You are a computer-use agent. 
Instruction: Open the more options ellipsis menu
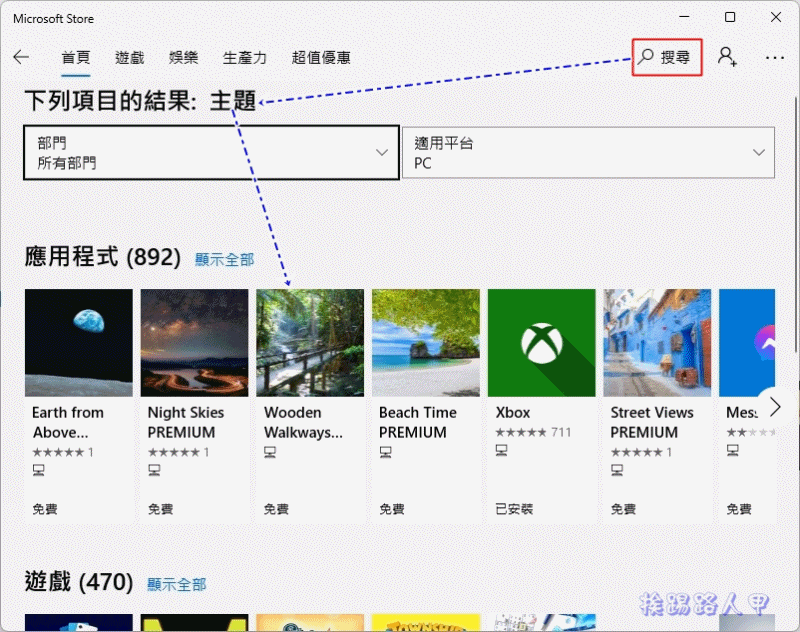tap(774, 58)
